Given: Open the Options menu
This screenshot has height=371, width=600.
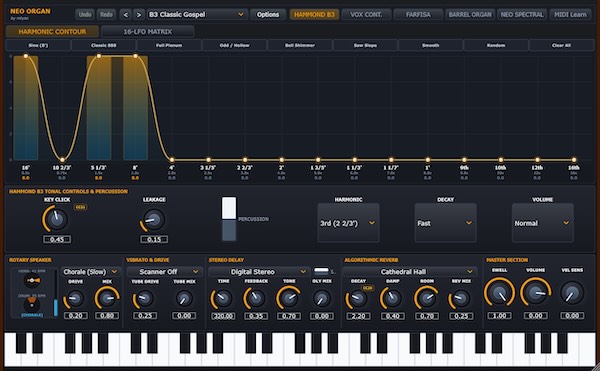Looking at the screenshot, I should (x=268, y=15).
